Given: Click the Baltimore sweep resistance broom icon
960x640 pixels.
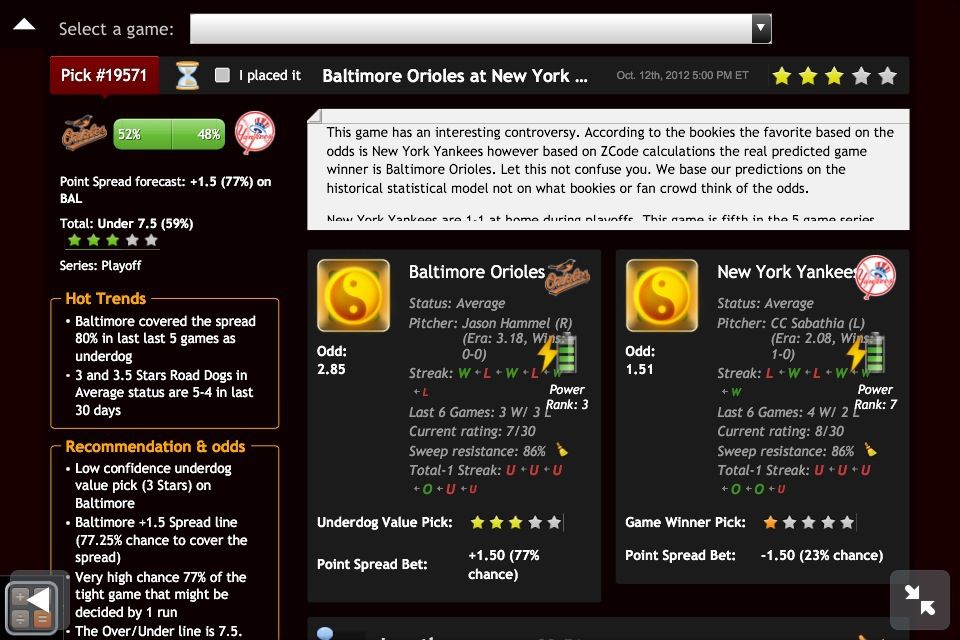Looking at the screenshot, I should click(x=562, y=450).
